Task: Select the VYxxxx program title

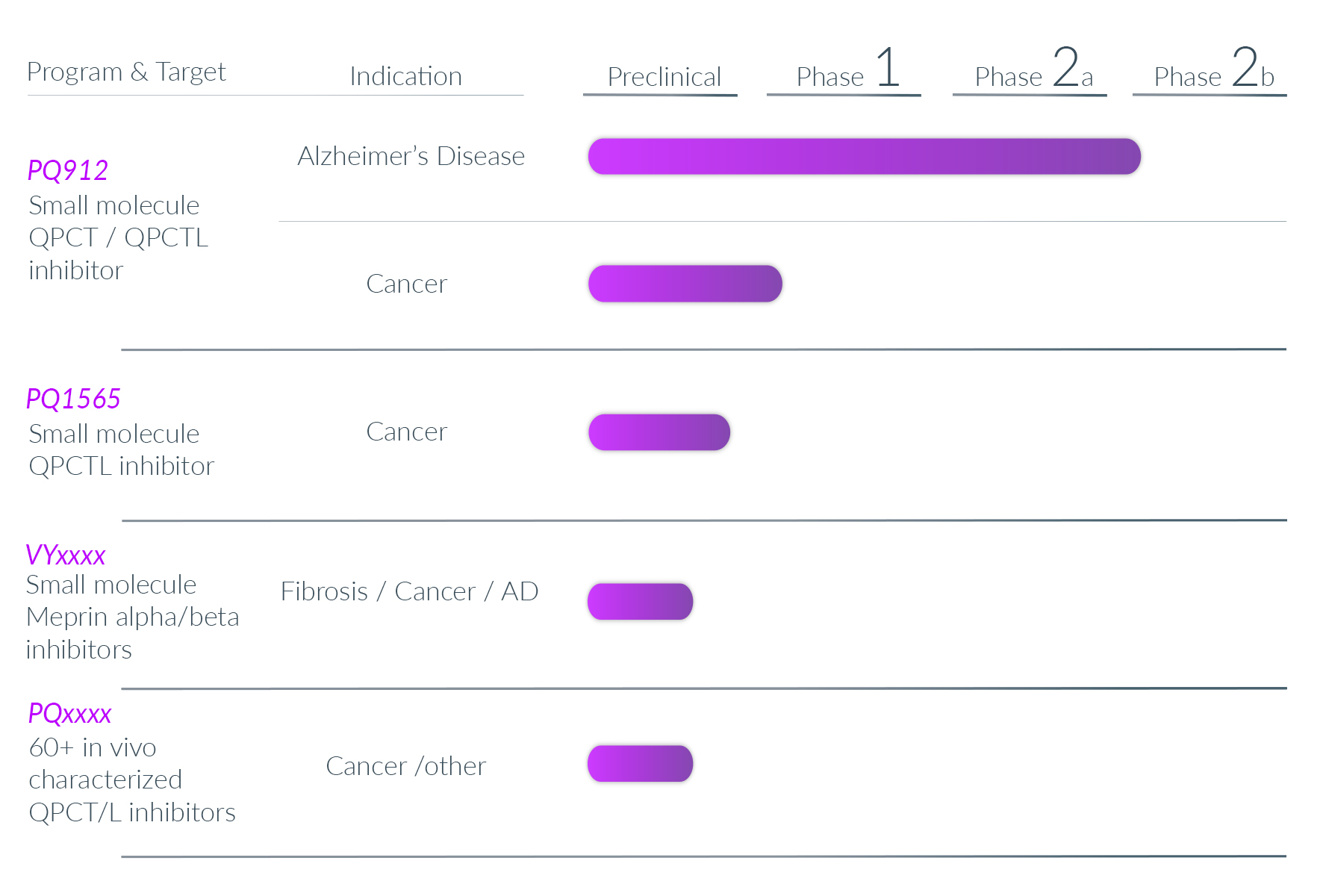Action: point(66,555)
